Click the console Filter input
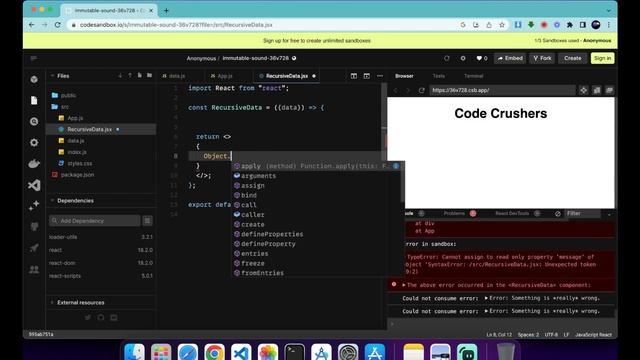Screen dimensions: 640x360 tap(582, 213)
